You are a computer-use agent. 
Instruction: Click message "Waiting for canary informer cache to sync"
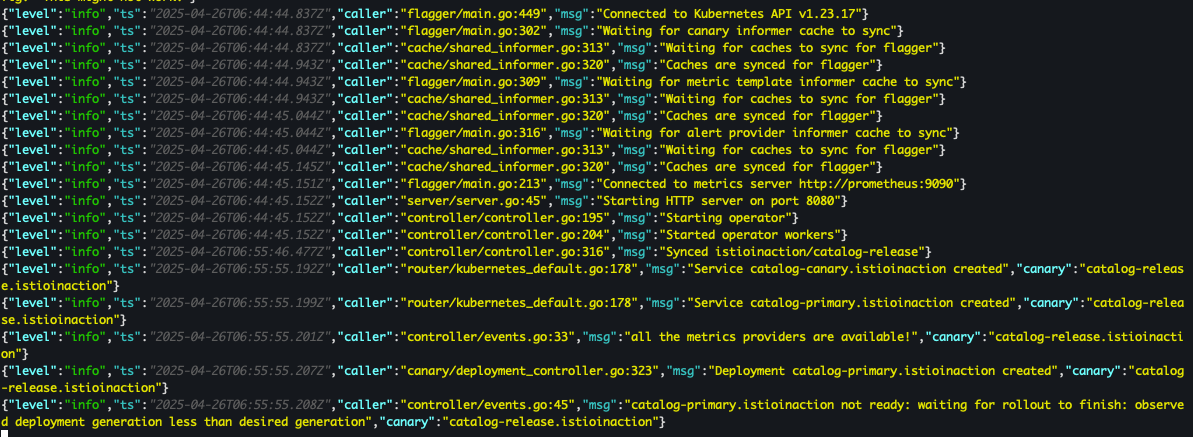click(x=751, y=30)
